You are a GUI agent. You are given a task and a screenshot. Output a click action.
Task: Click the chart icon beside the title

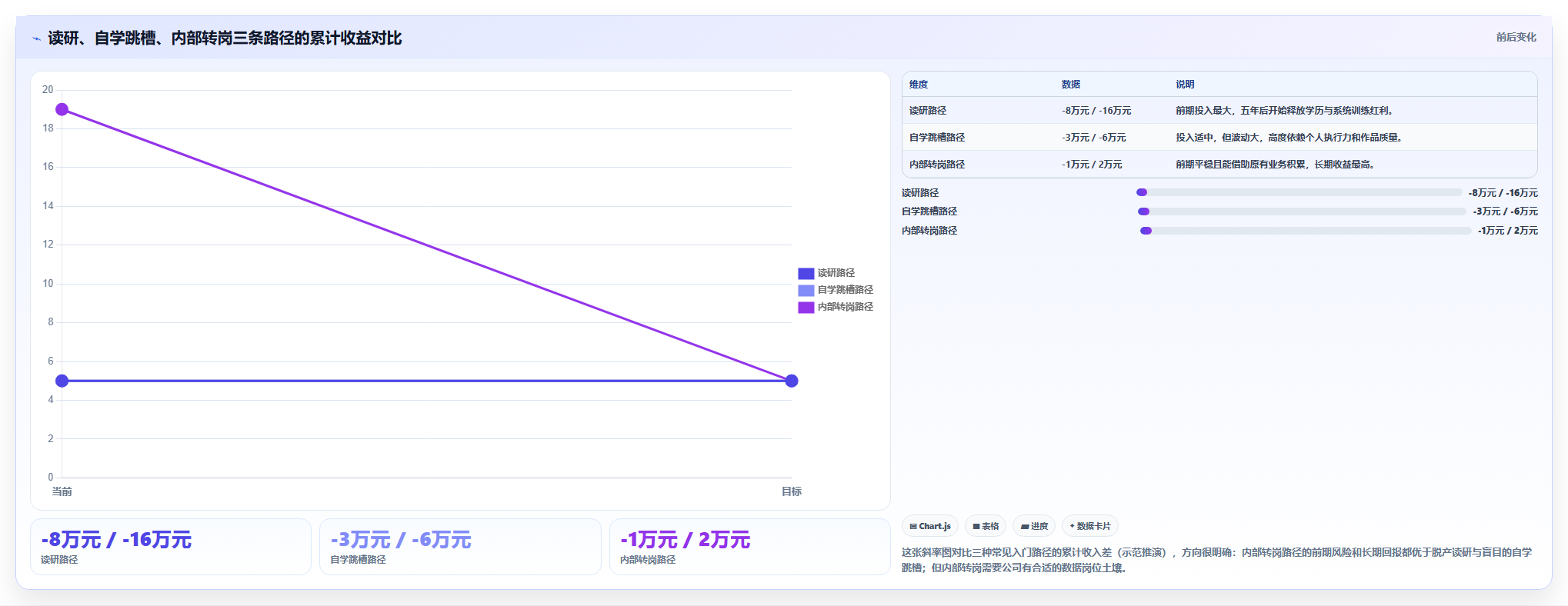pos(36,38)
